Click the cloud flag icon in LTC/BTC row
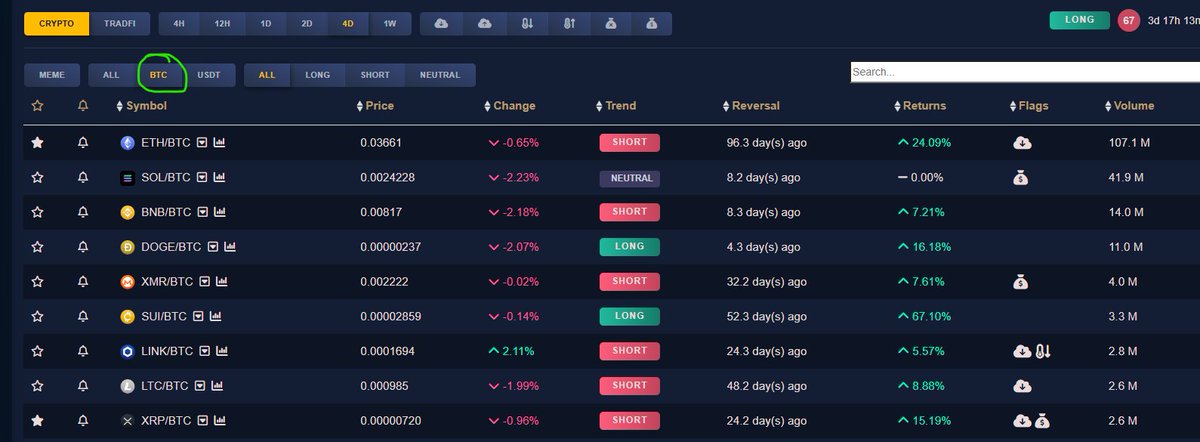1200x442 pixels. [x=1022, y=386]
